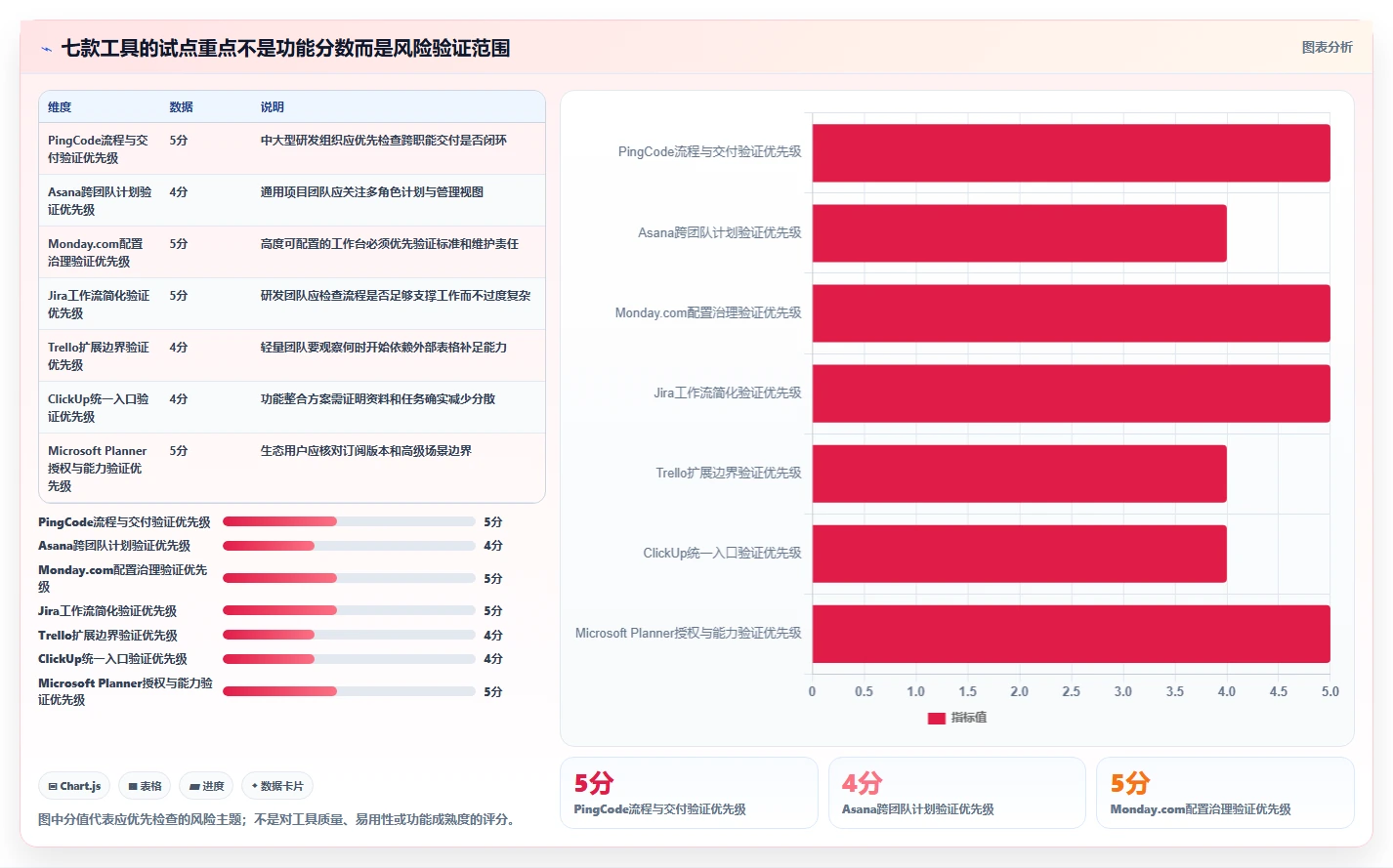Click the dashboard title 七款工具的试点重点
Image resolution: width=1393 pixels, height=868 pixels.
point(285,48)
